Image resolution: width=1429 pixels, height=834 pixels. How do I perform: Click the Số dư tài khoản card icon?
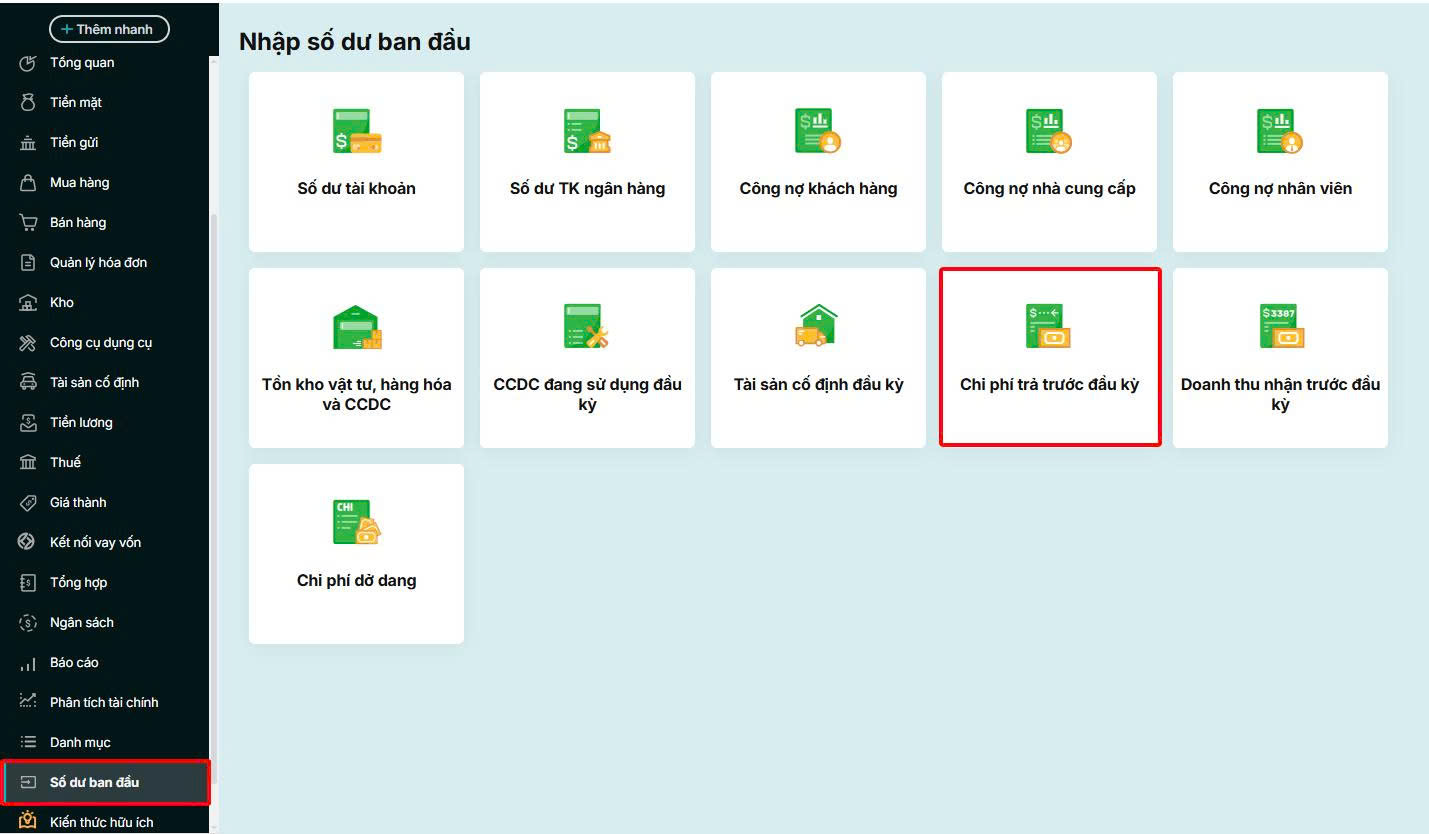tap(357, 131)
